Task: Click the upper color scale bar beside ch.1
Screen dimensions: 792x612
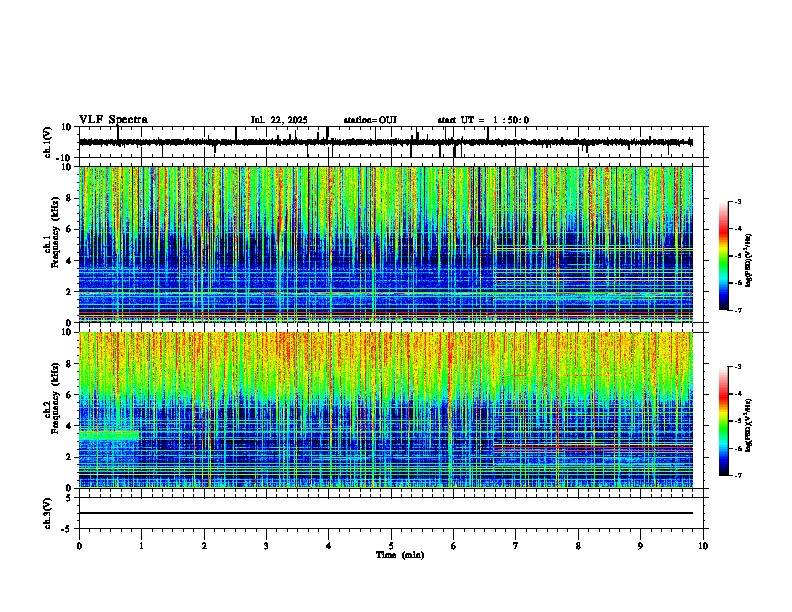Action: coord(724,256)
